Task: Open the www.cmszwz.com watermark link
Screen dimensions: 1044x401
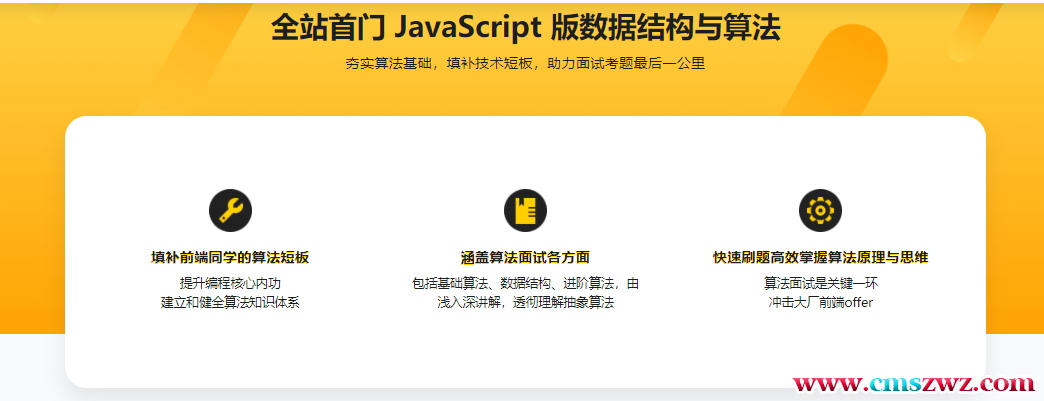Action: tap(914, 383)
